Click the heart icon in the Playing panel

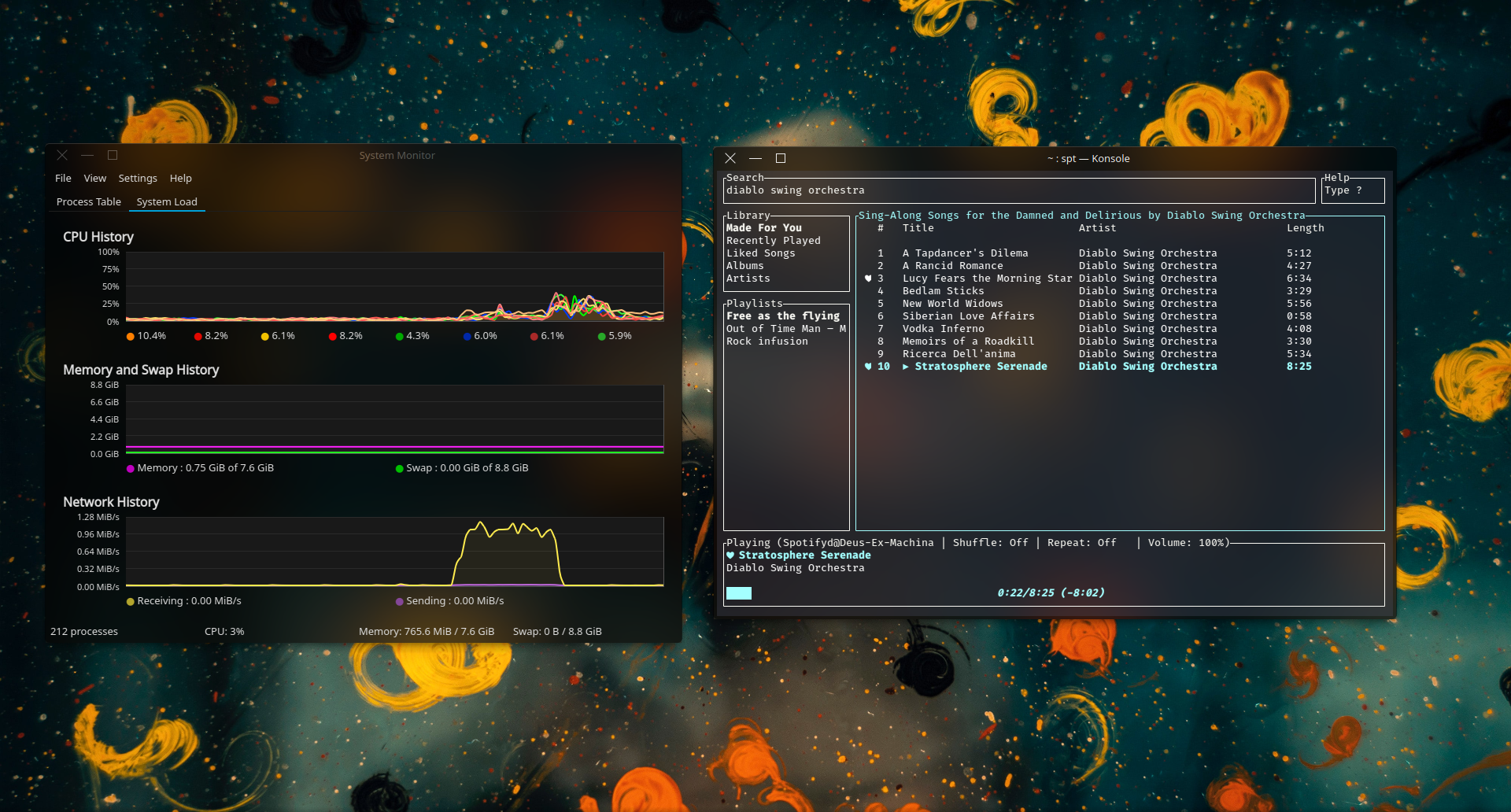point(730,555)
